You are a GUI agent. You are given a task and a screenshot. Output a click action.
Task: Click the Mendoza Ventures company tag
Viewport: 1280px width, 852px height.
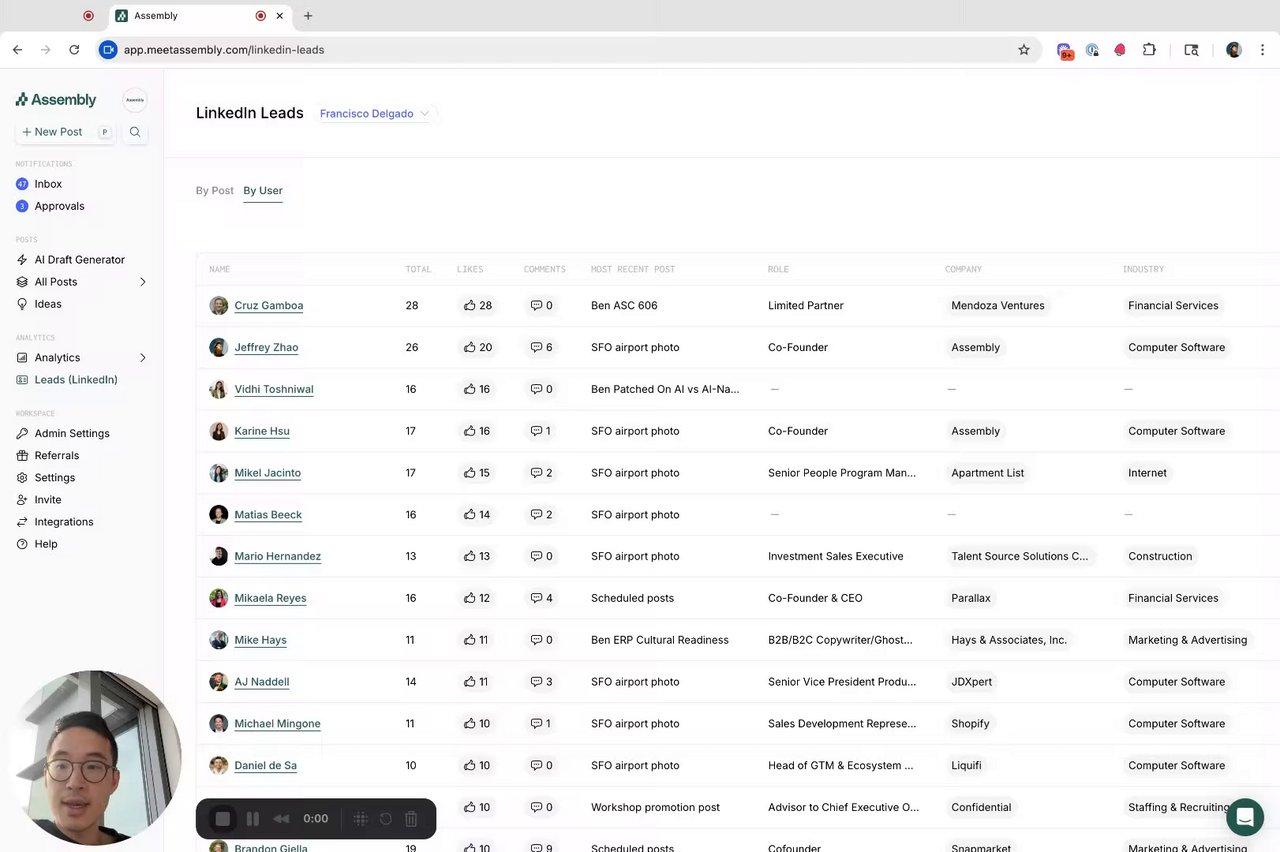[998, 306]
